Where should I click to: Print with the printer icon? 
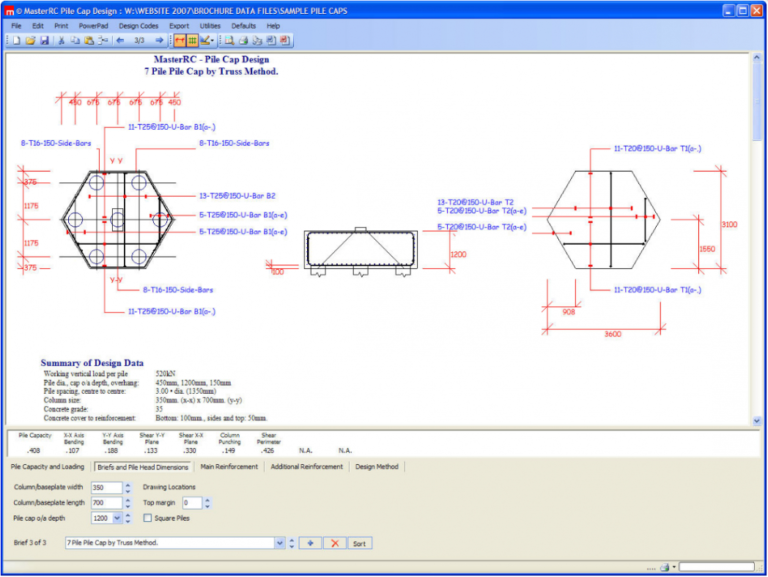[243, 41]
